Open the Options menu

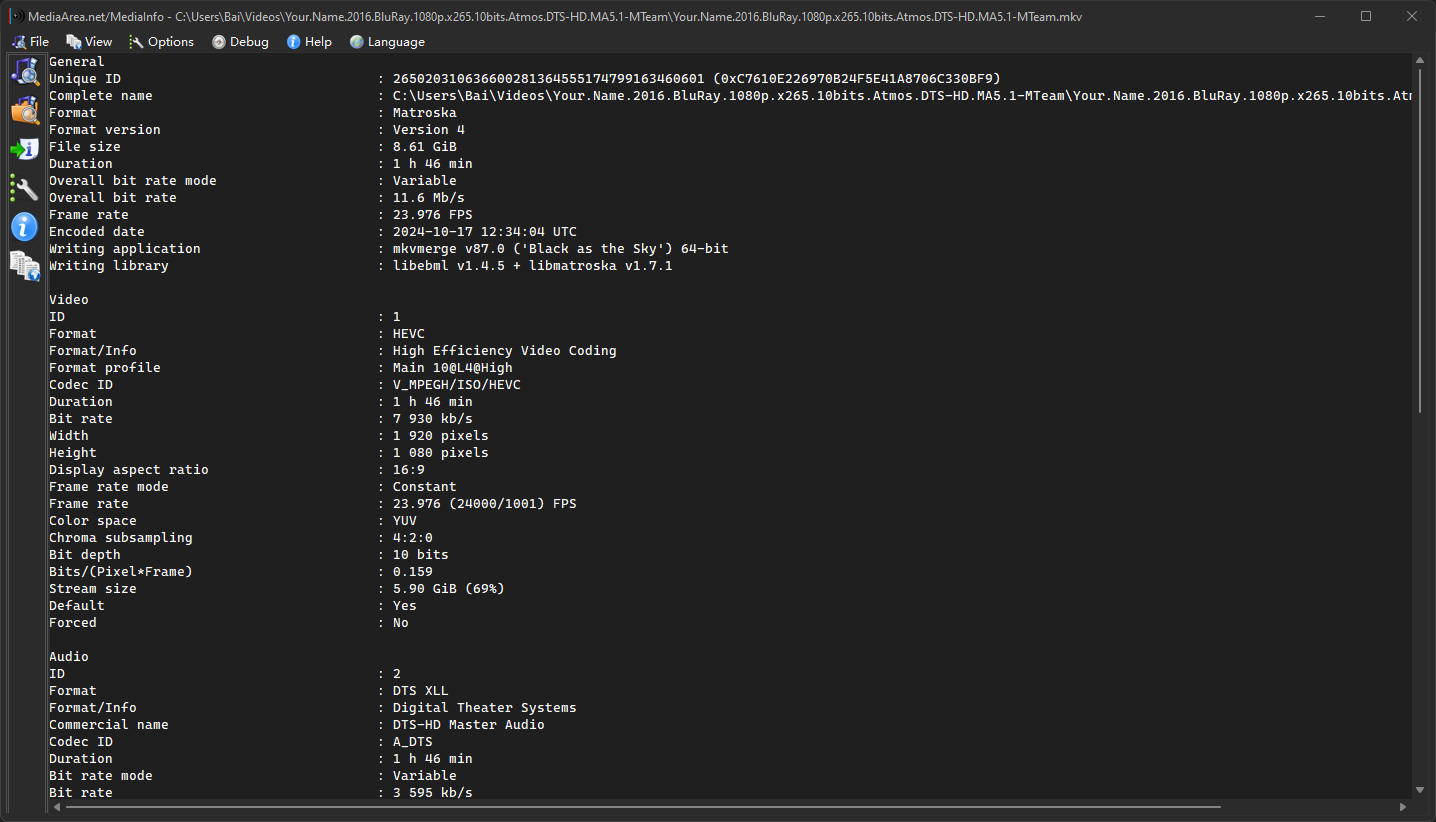(x=161, y=42)
